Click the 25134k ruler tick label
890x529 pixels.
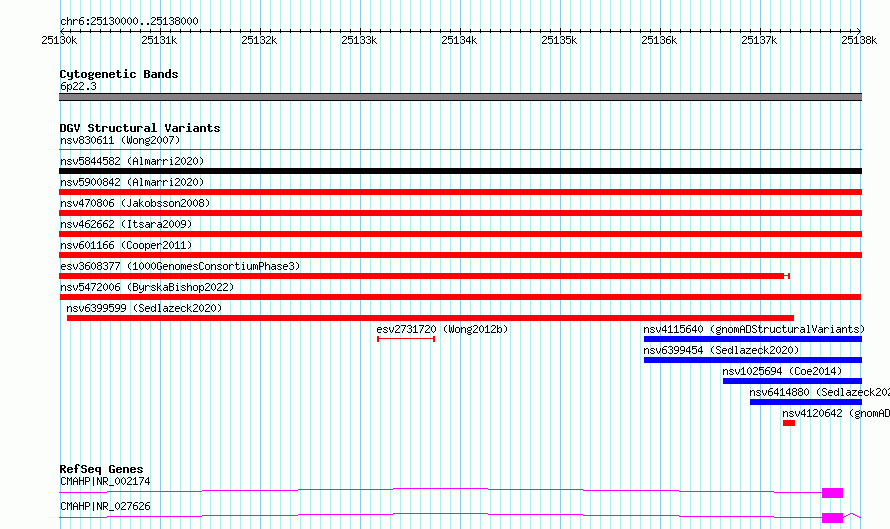(x=459, y=40)
